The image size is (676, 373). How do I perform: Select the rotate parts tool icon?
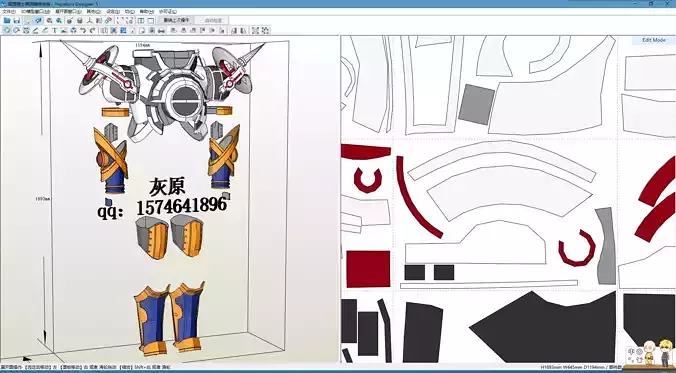pos(16,30)
